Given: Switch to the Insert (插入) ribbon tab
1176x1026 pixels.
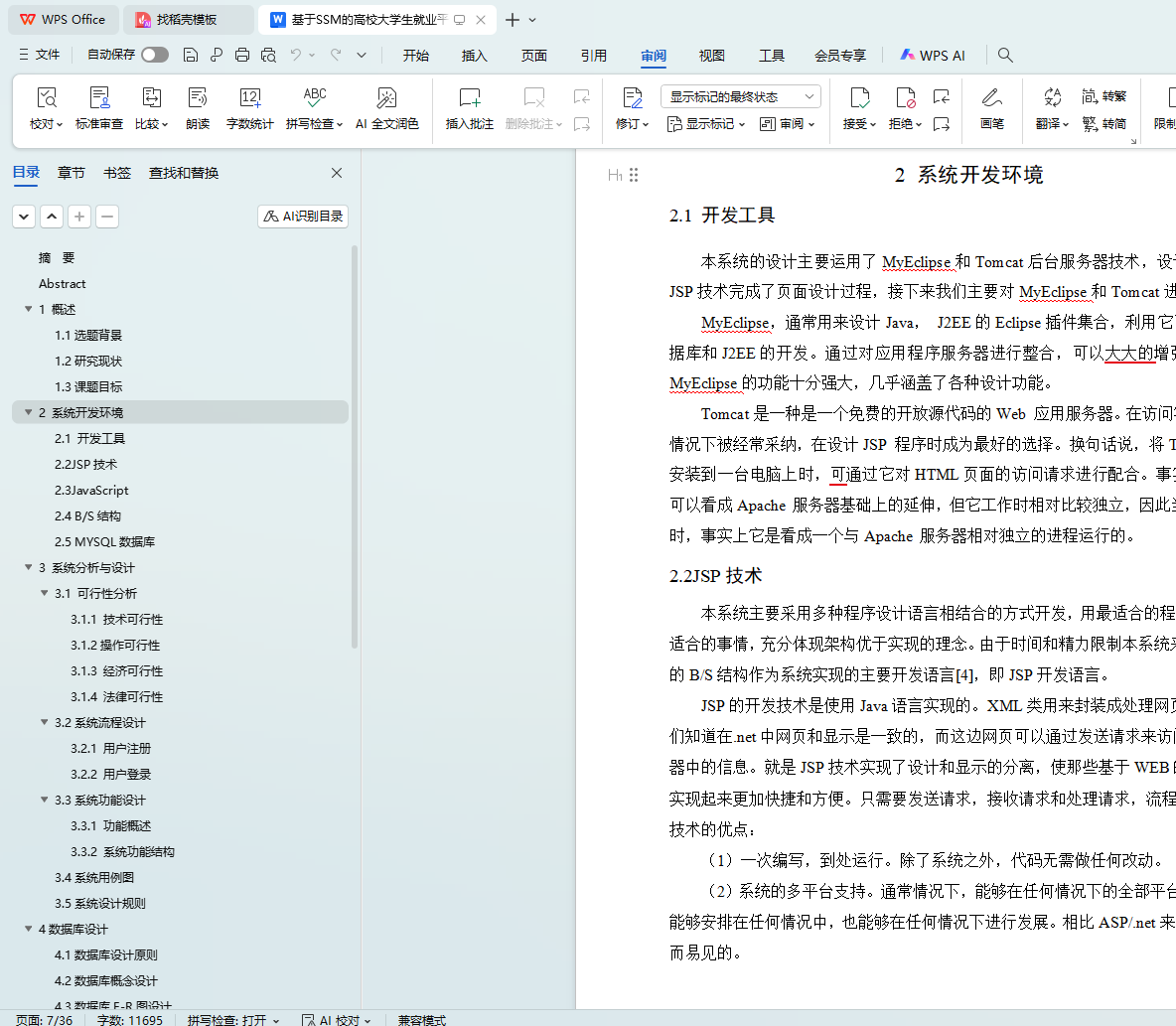Looking at the screenshot, I should [475, 56].
